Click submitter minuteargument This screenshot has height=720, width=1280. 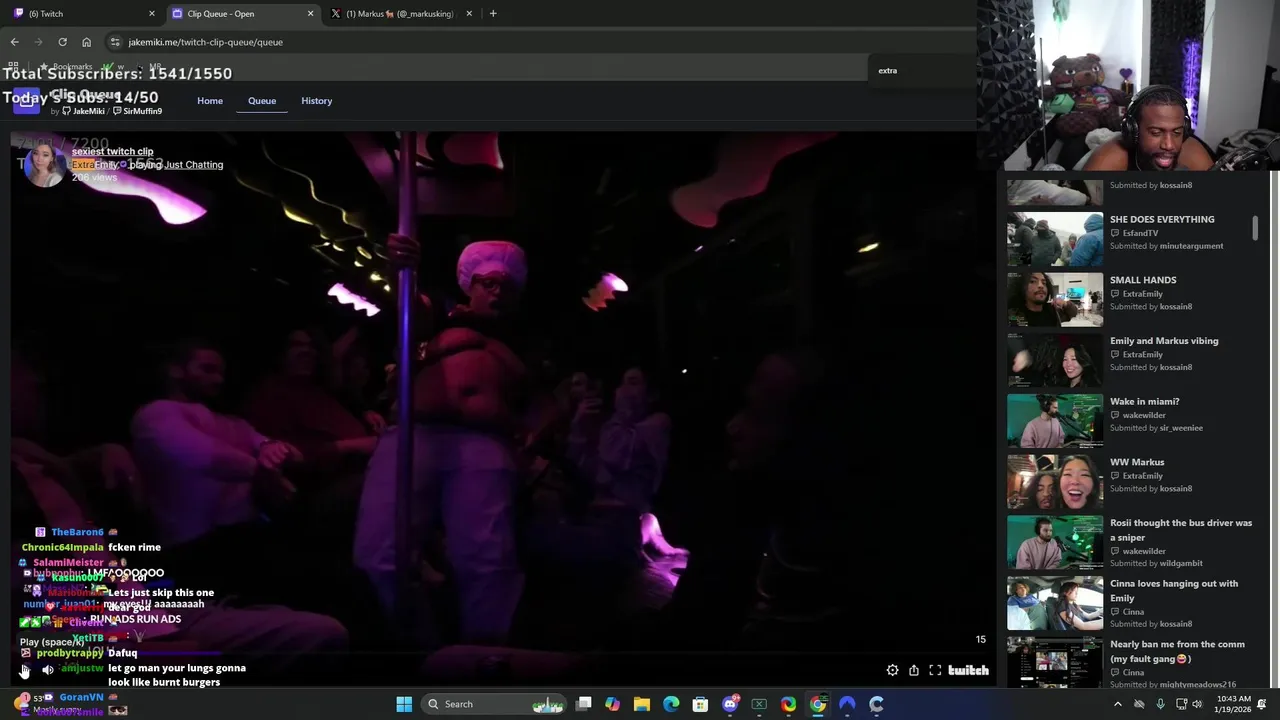[1191, 246]
